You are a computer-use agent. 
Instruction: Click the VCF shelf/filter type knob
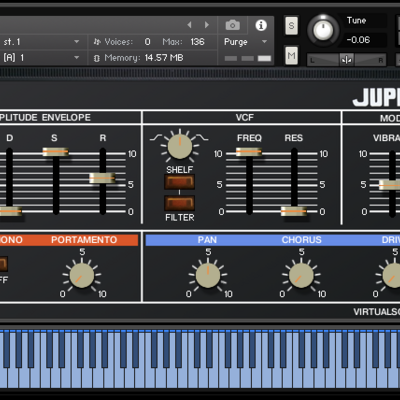180,146
